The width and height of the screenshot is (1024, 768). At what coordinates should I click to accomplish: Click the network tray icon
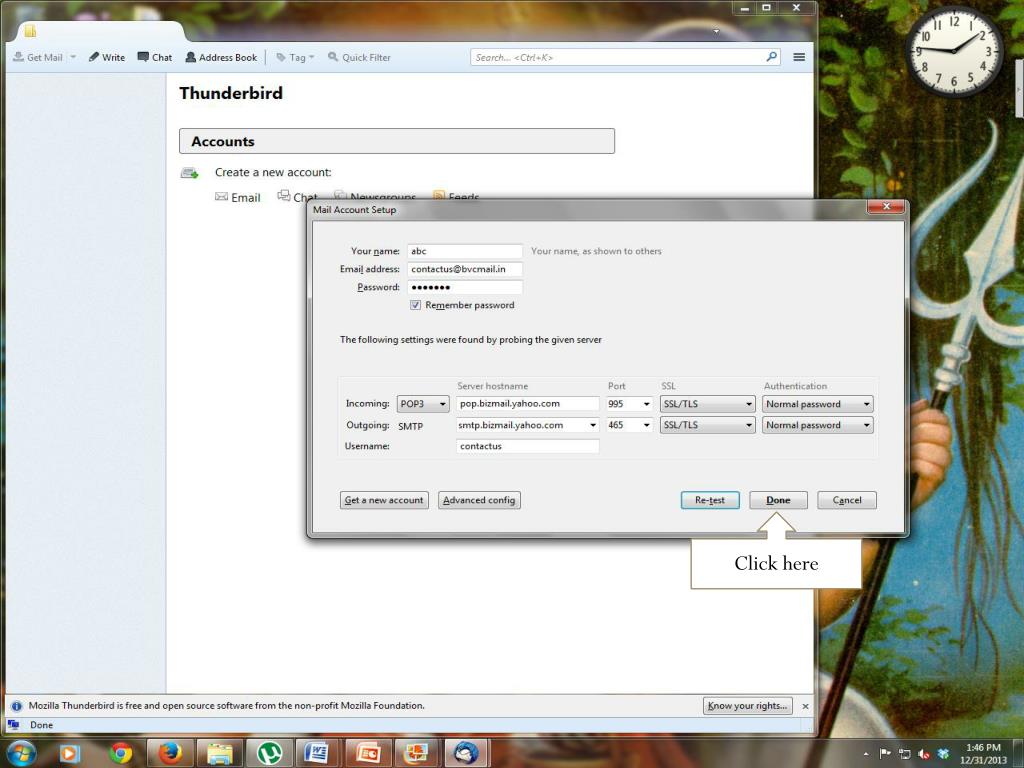click(904, 754)
